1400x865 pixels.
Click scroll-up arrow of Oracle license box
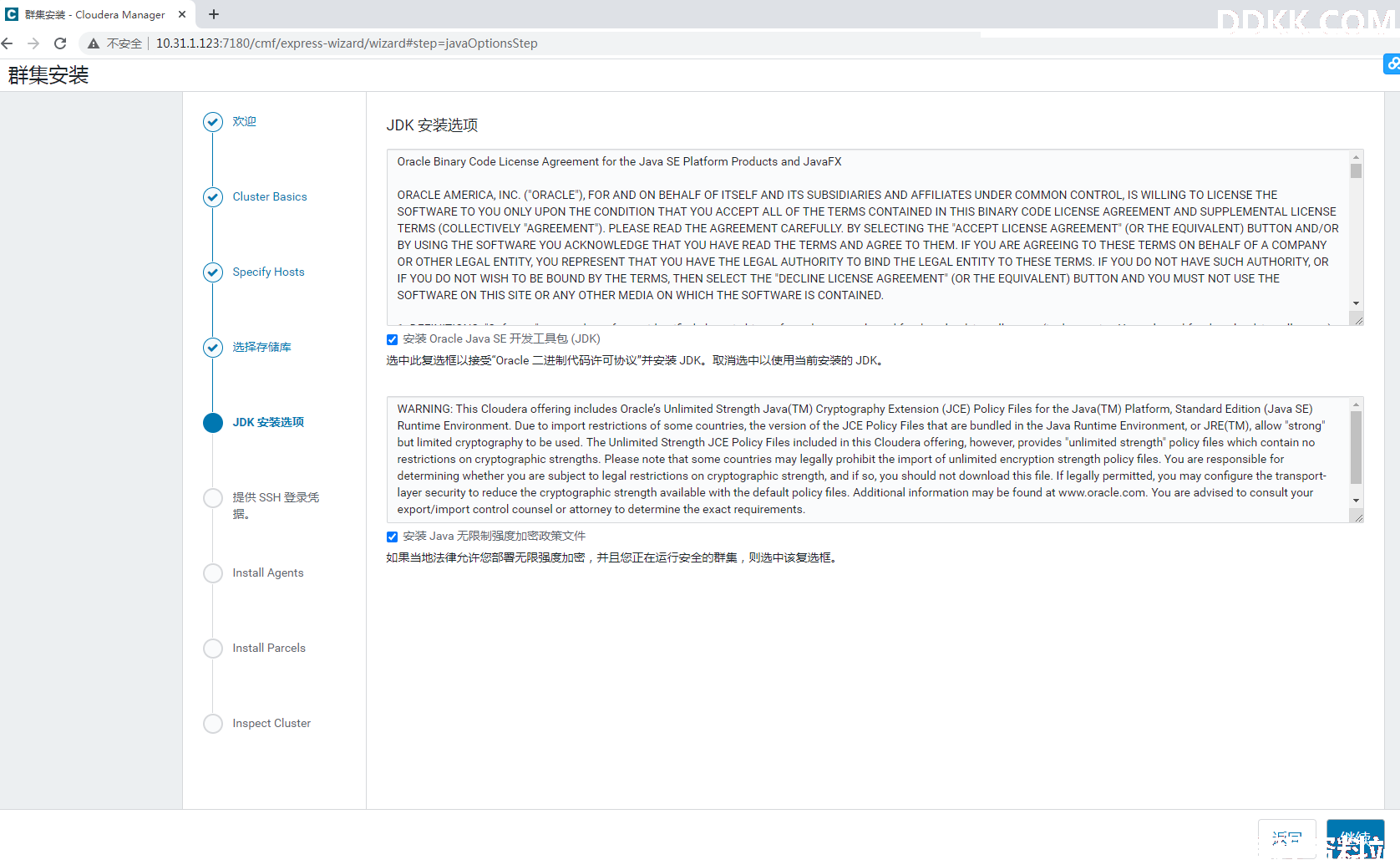point(1356,157)
